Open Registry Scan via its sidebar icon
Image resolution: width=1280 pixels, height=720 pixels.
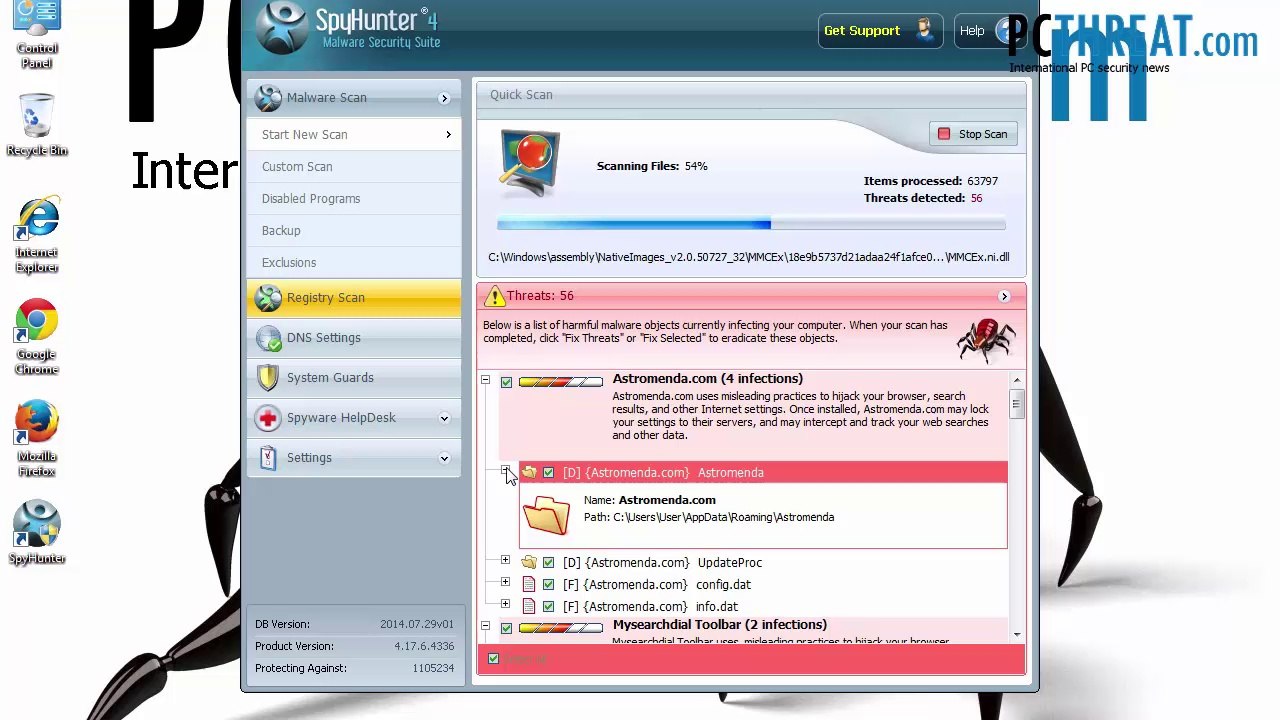coord(268,298)
